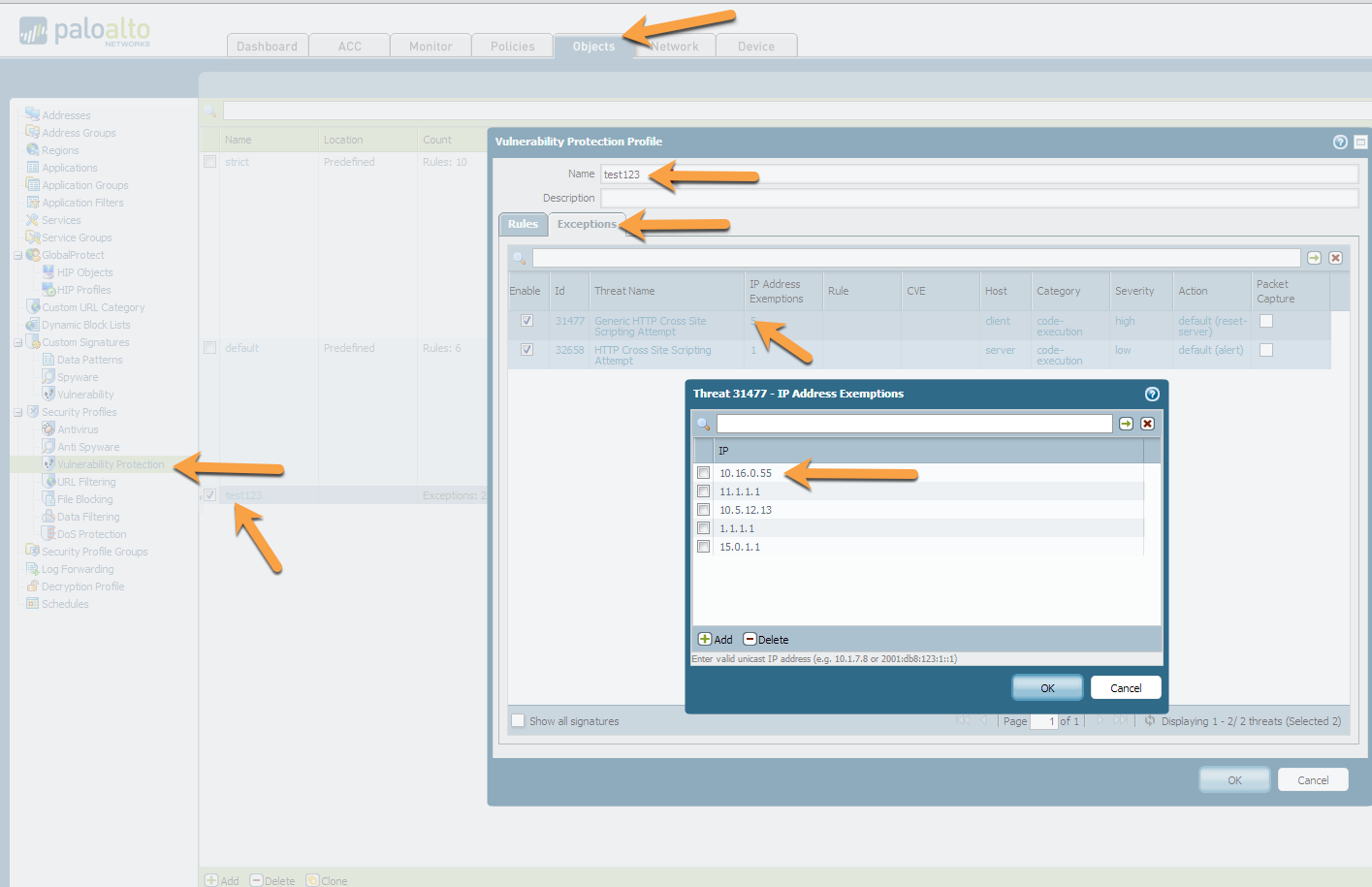The image size is (1372, 887).
Task: Click the magnifier search icon in exemptions dialog
Action: [x=704, y=424]
